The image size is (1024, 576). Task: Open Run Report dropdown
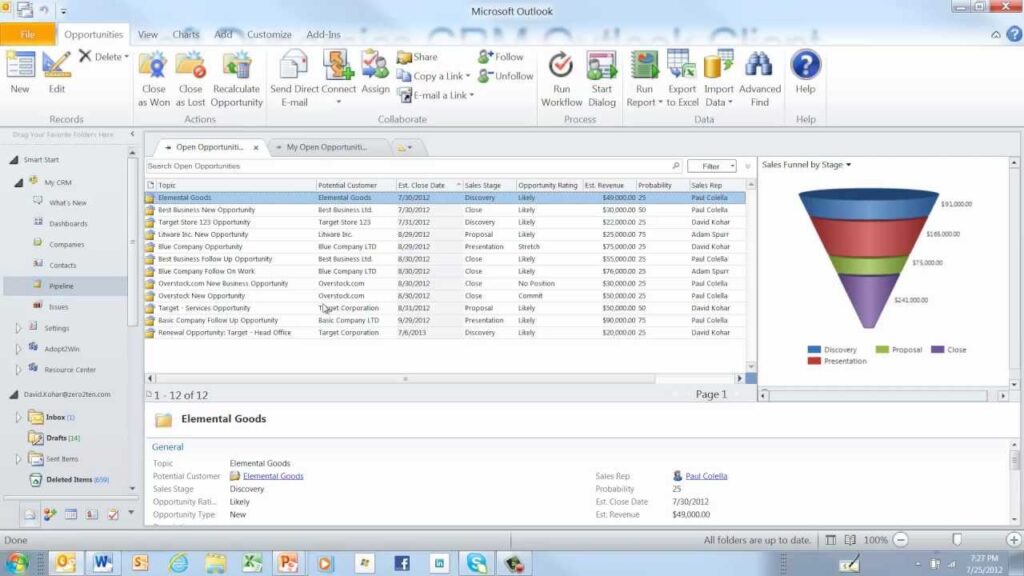tap(660, 103)
